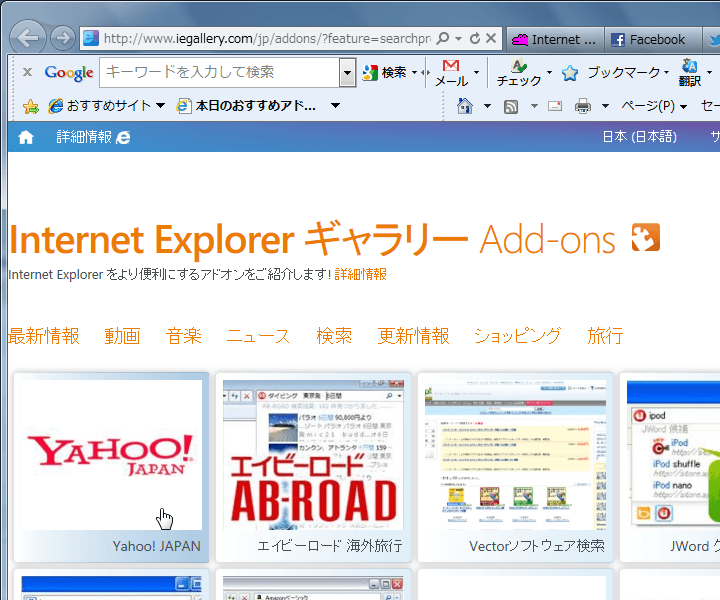The width and height of the screenshot is (720, 600).
Task: Open the Print dropdown arrow
Action: pyautogui.click(x=605, y=107)
